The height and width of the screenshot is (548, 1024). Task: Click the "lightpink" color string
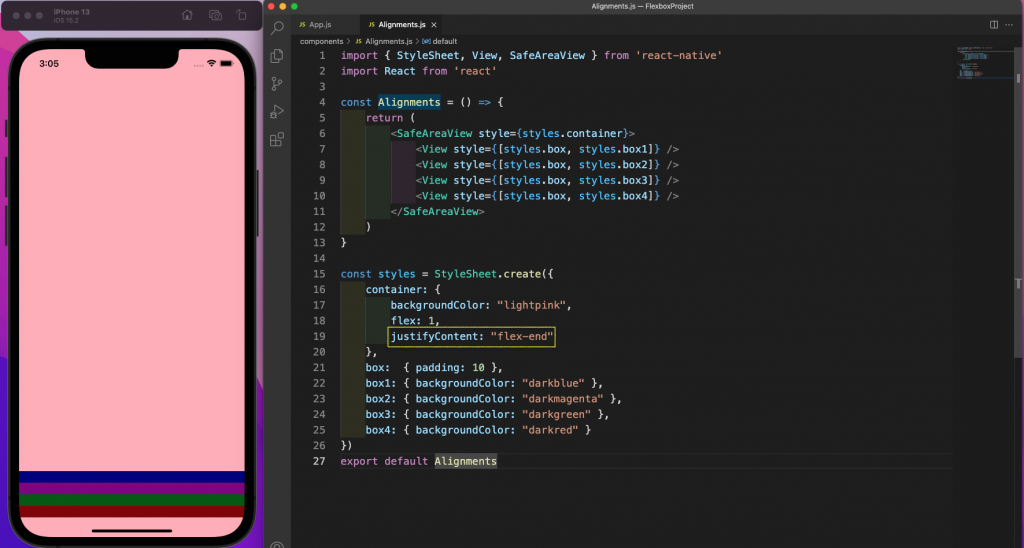534,305
